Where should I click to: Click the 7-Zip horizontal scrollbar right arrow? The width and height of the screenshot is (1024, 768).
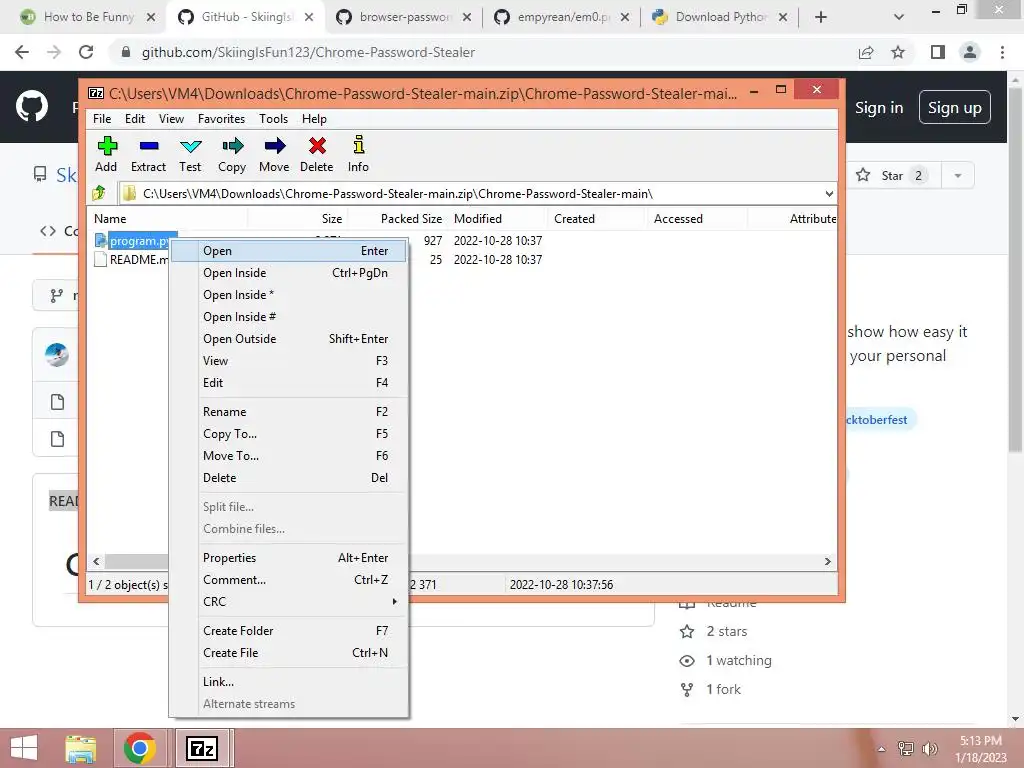tap(827, 561)
